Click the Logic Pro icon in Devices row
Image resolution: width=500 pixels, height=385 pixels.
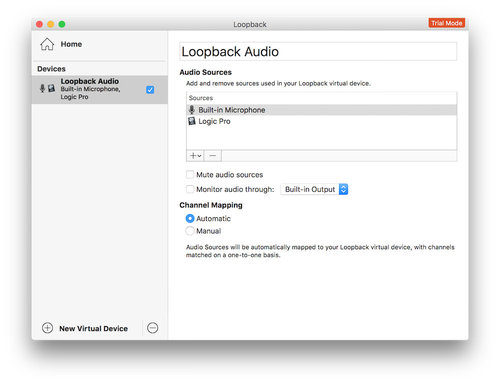[51, 88]
